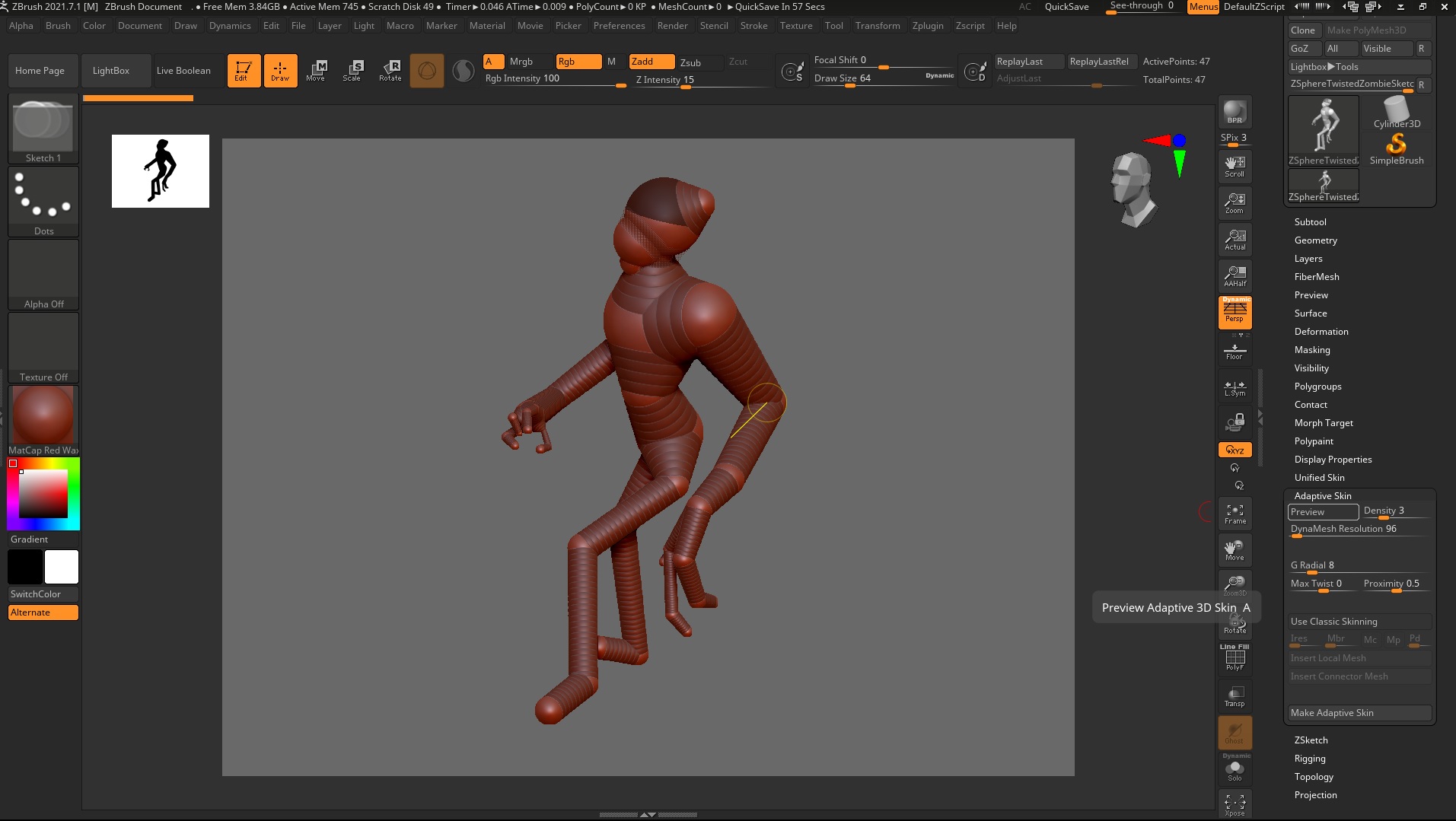Click the Actual size icon
1456x821 pixels.
point(1235,240)
